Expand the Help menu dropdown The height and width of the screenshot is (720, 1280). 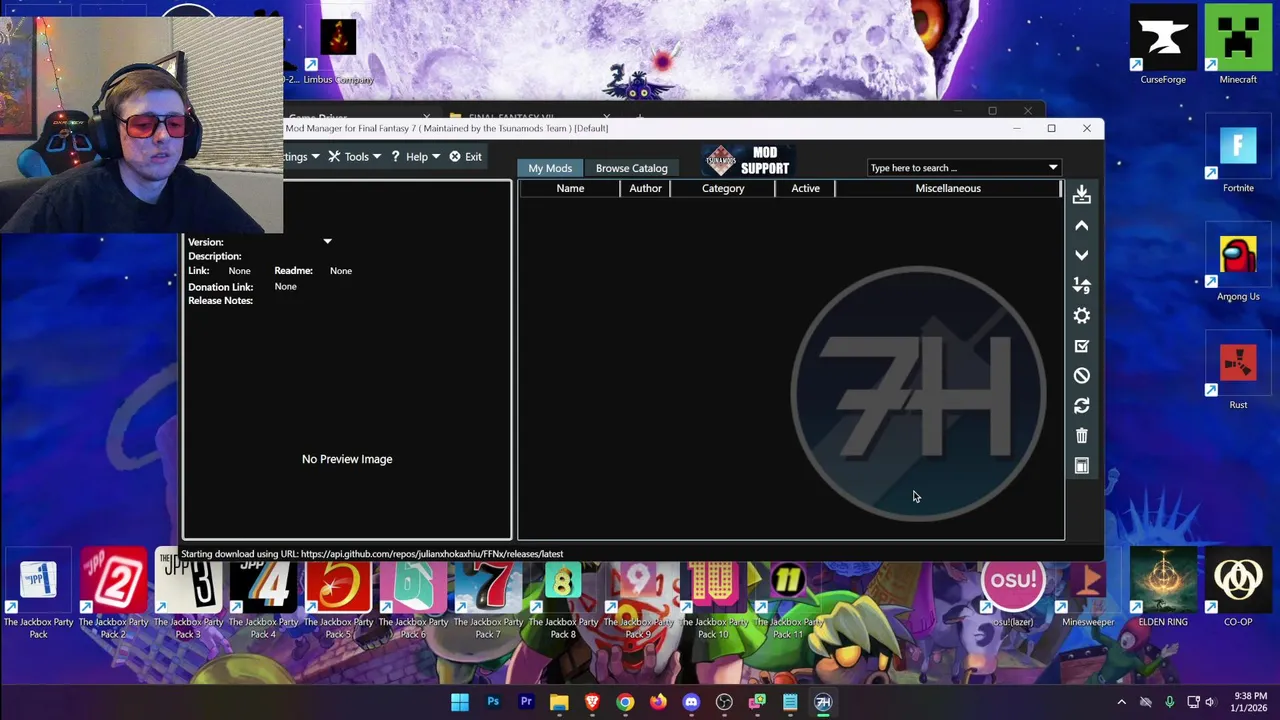tap(415, 157)
